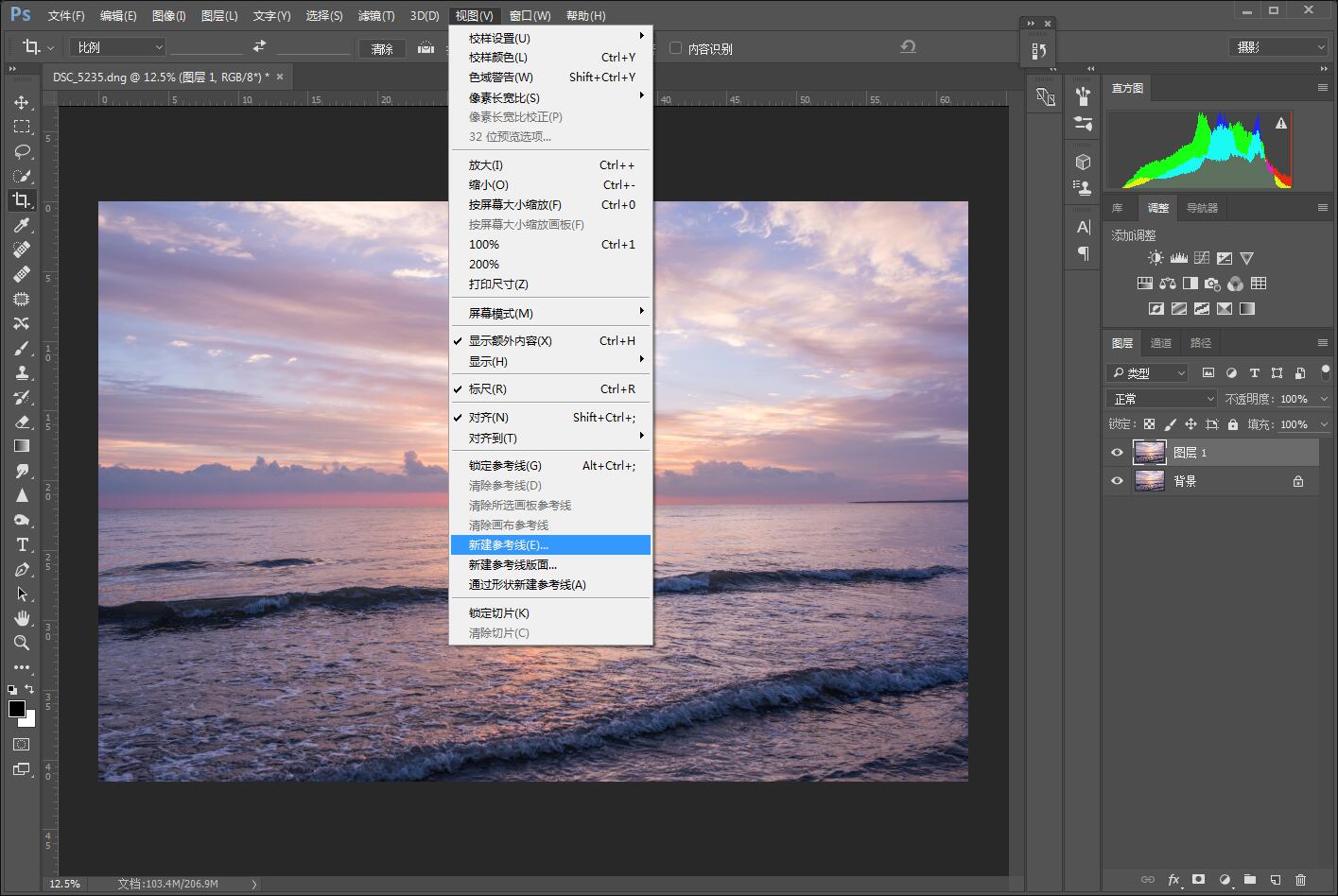Open the 填充 fill dropdown arrow
The width and height of the screenshot is (1338, 896).
tap(1324, 424)
